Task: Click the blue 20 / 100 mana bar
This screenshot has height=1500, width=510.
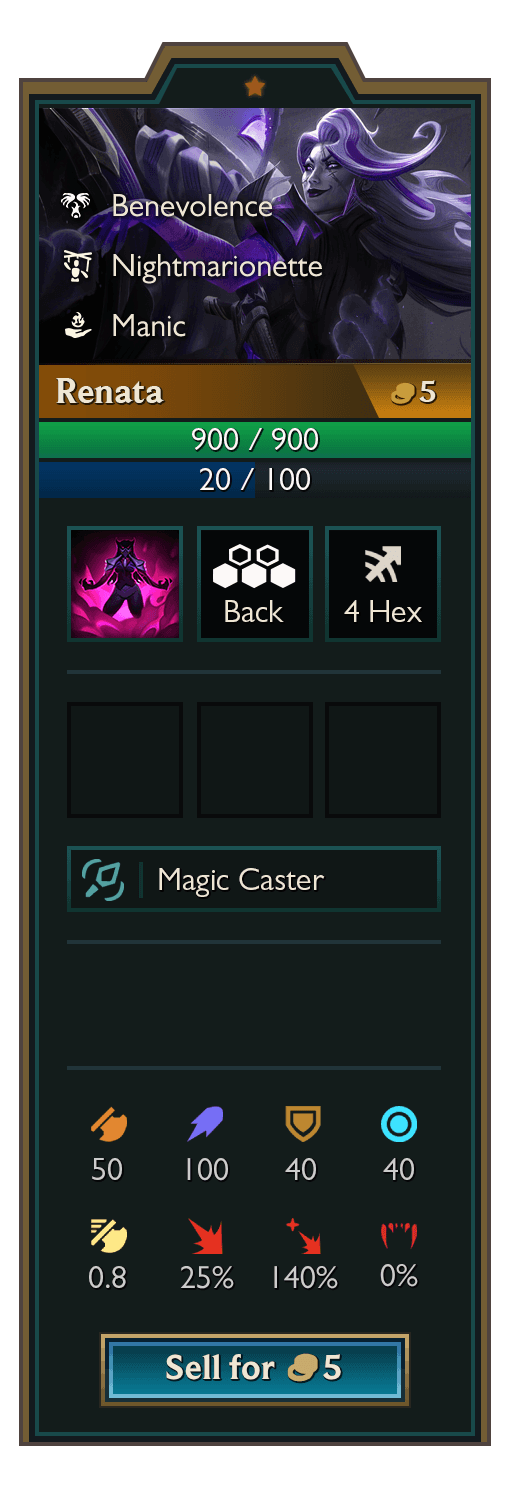Action: [x=255, y=480]
